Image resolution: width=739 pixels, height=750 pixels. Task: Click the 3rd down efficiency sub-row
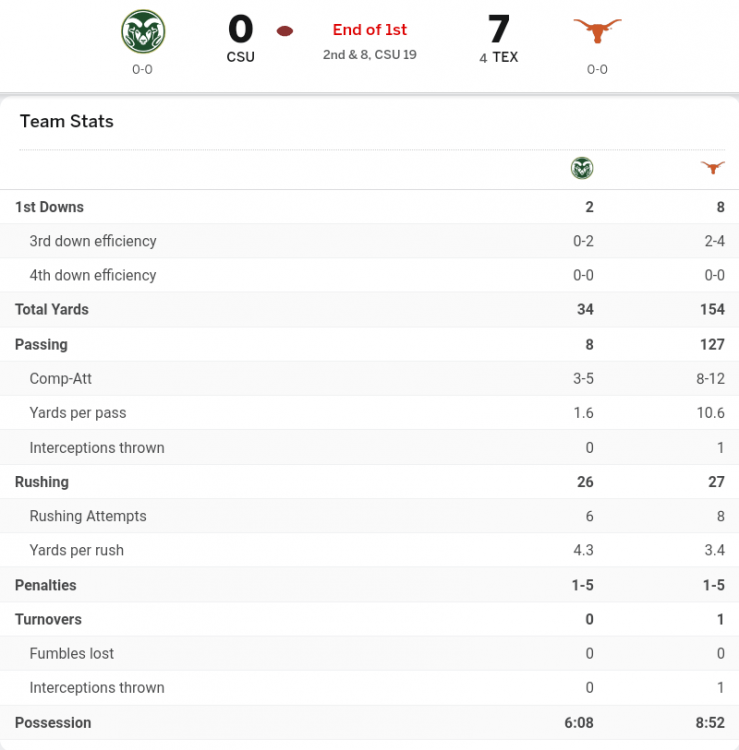pos(93,241)
